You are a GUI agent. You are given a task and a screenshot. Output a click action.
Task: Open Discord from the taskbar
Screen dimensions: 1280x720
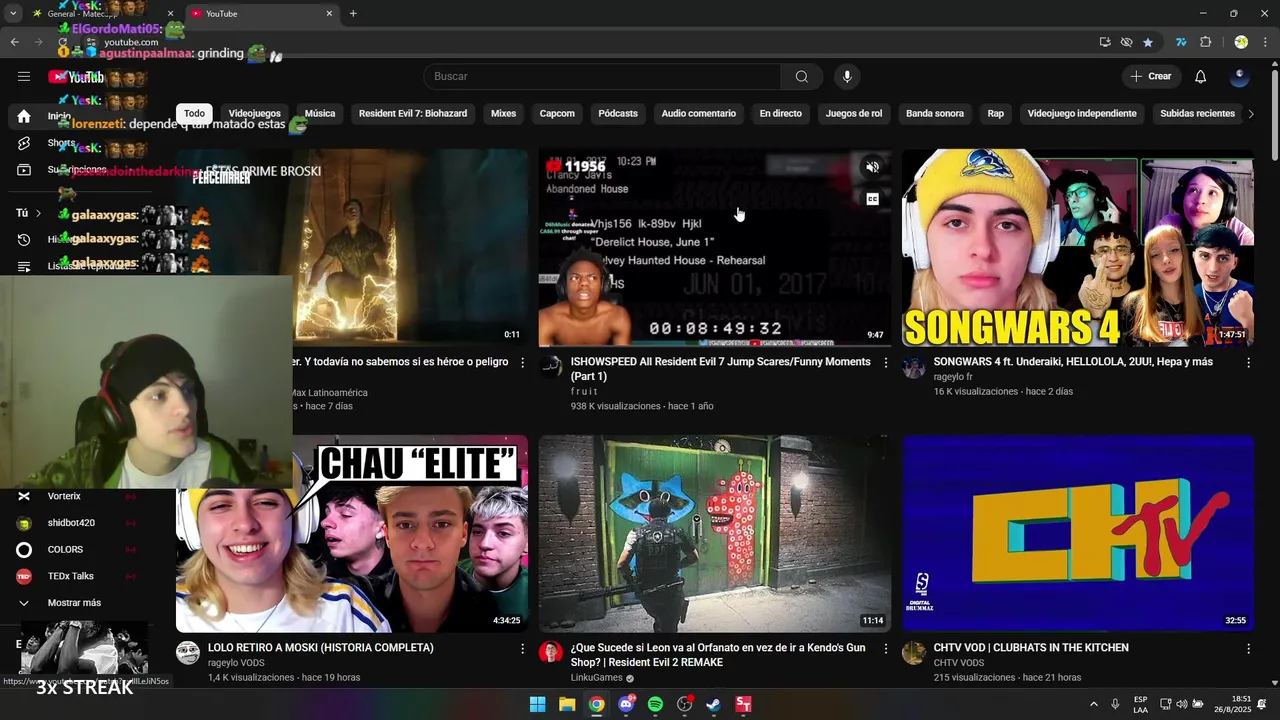coord(626,704)
